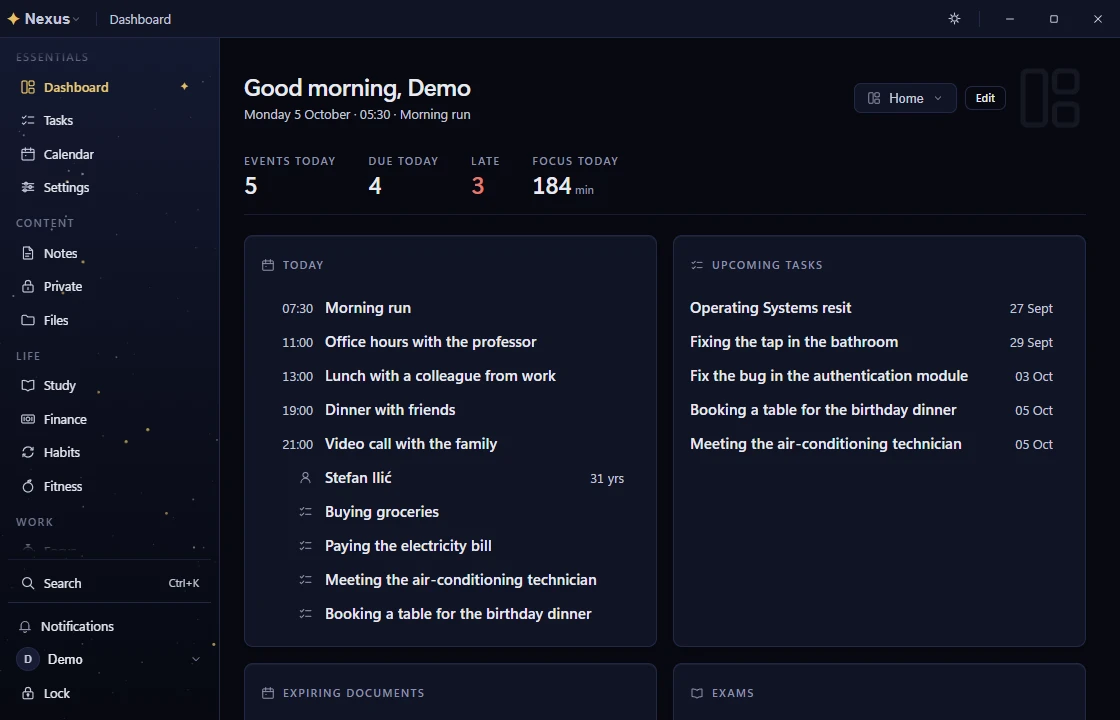Expand the Demo account chevron
This screenshot has width=1120, height=720.
coord(196,659)
